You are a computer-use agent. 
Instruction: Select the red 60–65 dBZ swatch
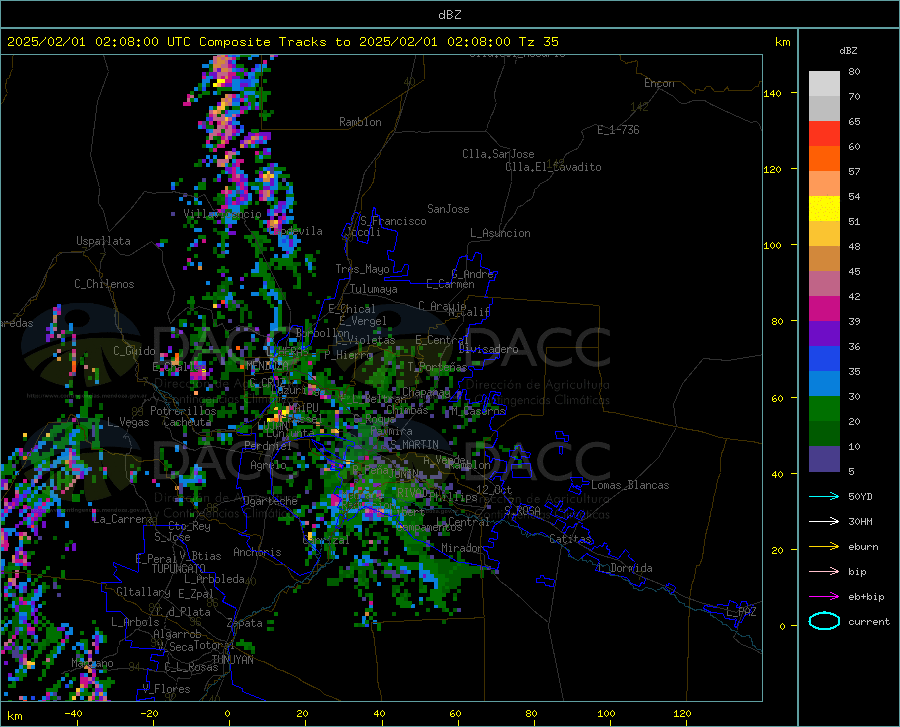pyautogui.click(x=824, y=134)
